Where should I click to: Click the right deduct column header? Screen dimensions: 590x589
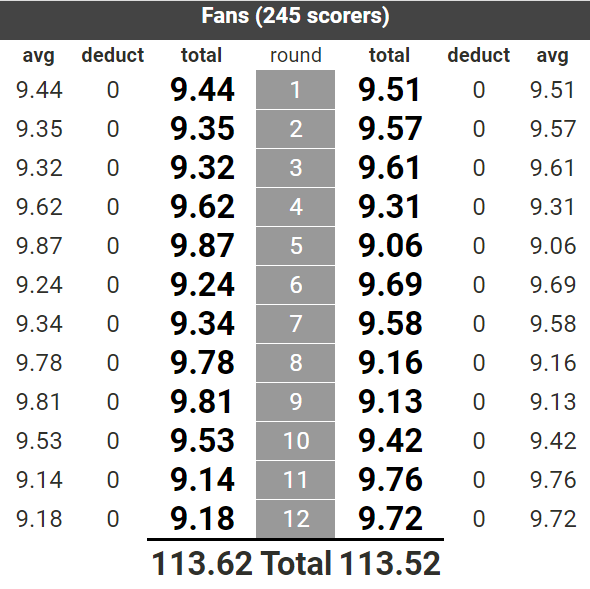pyautogui.click(x=479, y=55)
